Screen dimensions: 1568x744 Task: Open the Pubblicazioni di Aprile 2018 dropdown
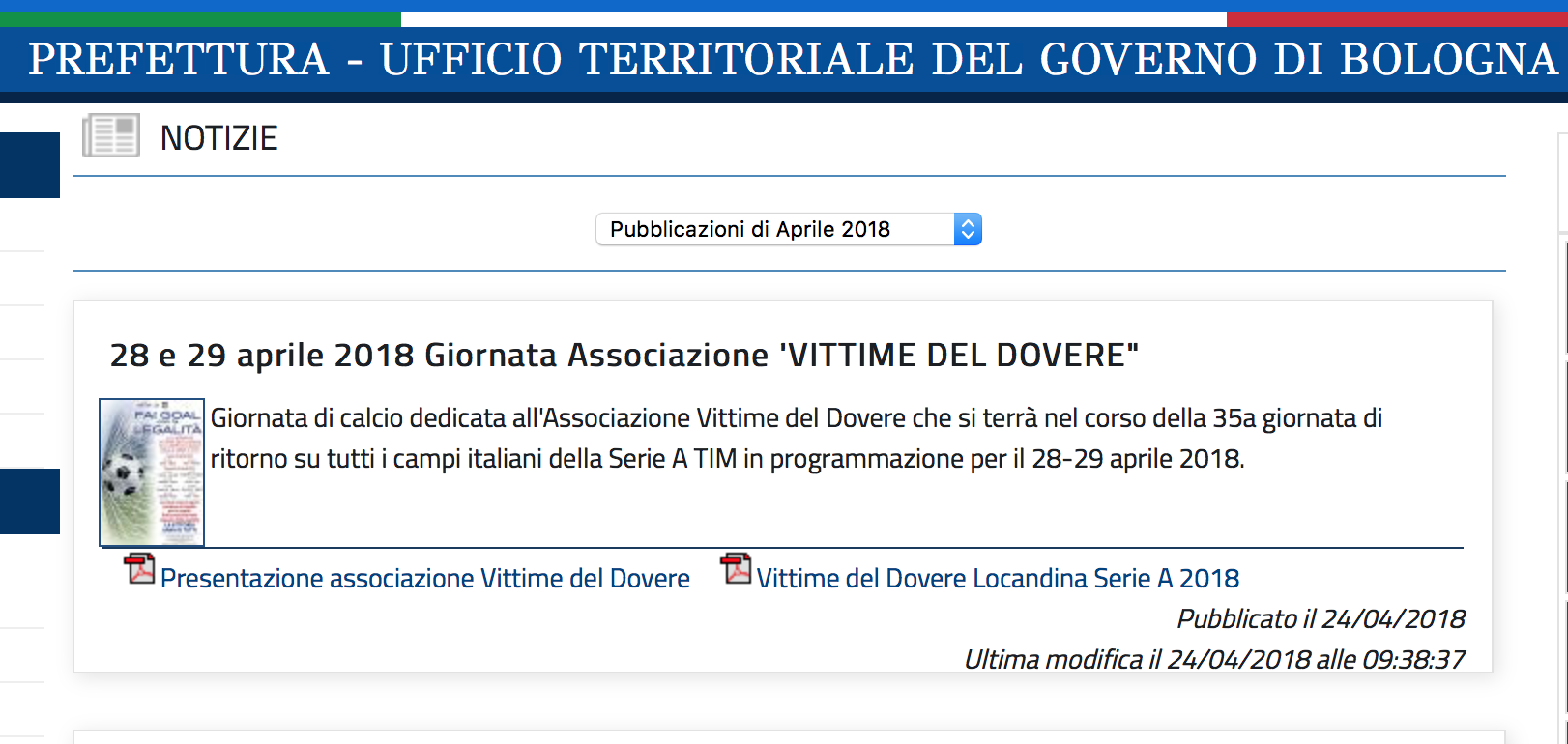(x=789, y=229)
